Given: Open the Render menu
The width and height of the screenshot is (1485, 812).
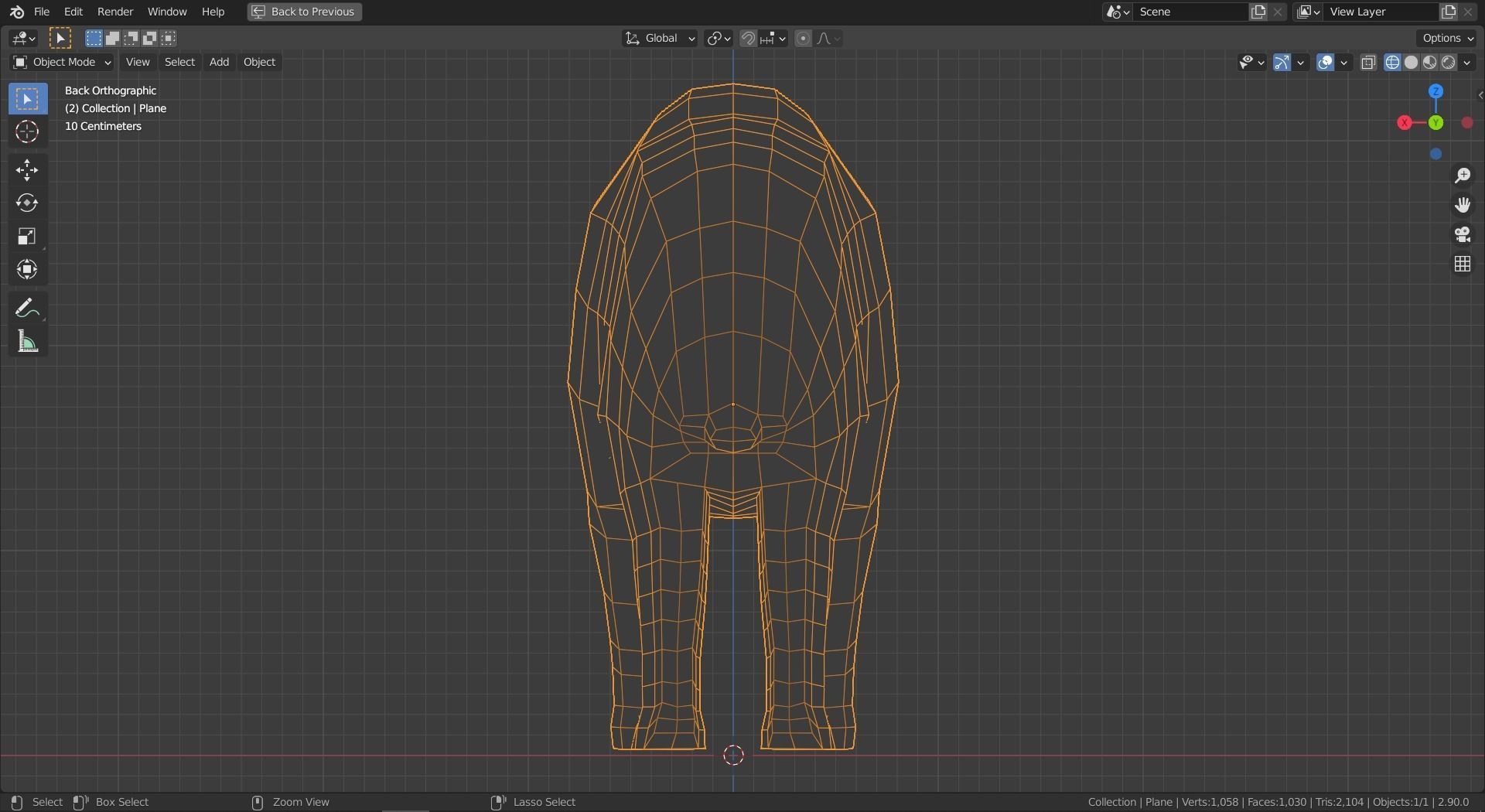Looking at the screenshot, I should [x=115, y=12].
